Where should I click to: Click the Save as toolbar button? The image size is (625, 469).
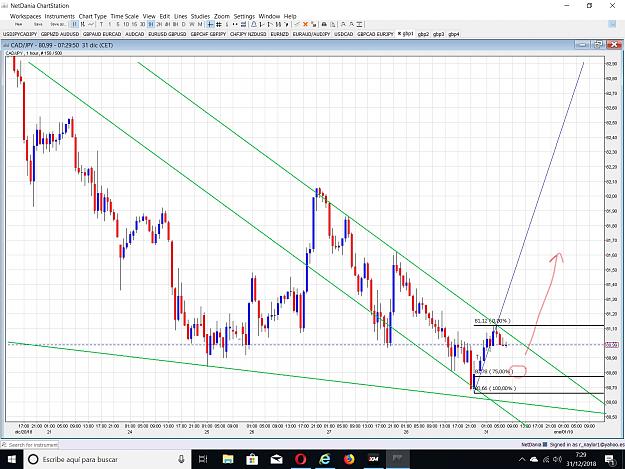(x=58, y=24)
